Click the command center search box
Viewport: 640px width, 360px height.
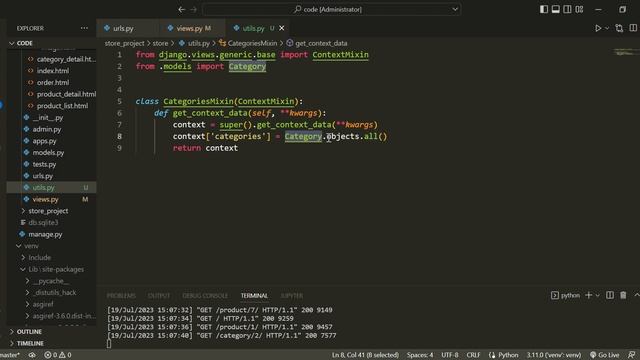pos(331,9)
